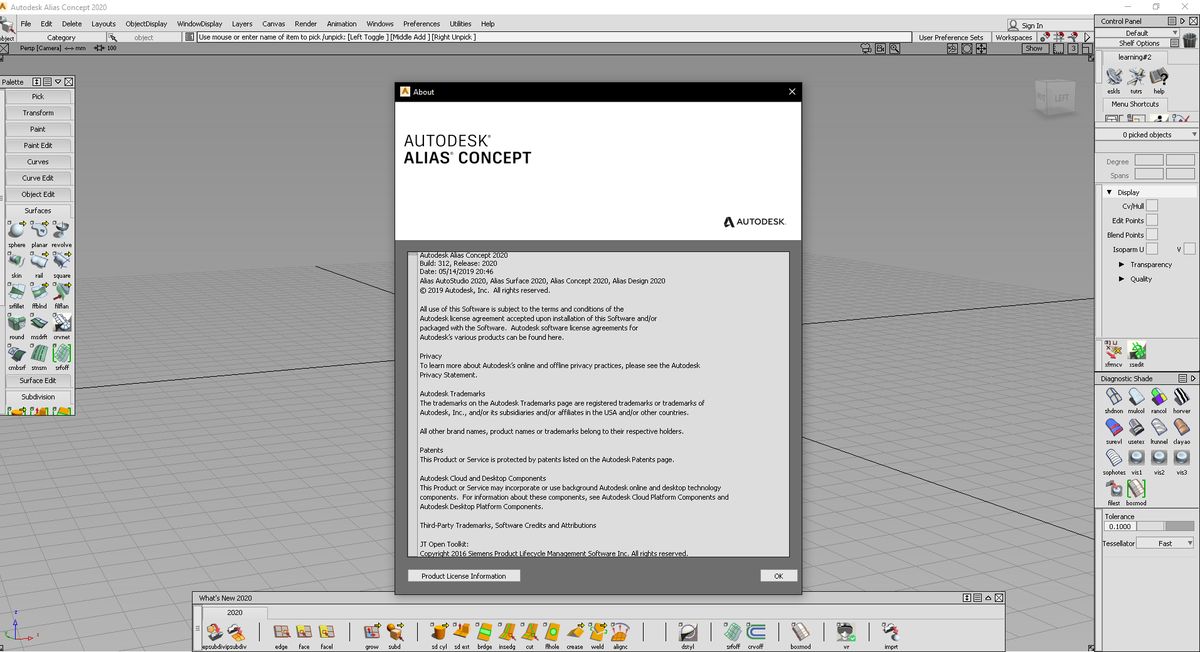
Task: Toggle the Blend Points display checkbox
Action: click(1152, 235)
